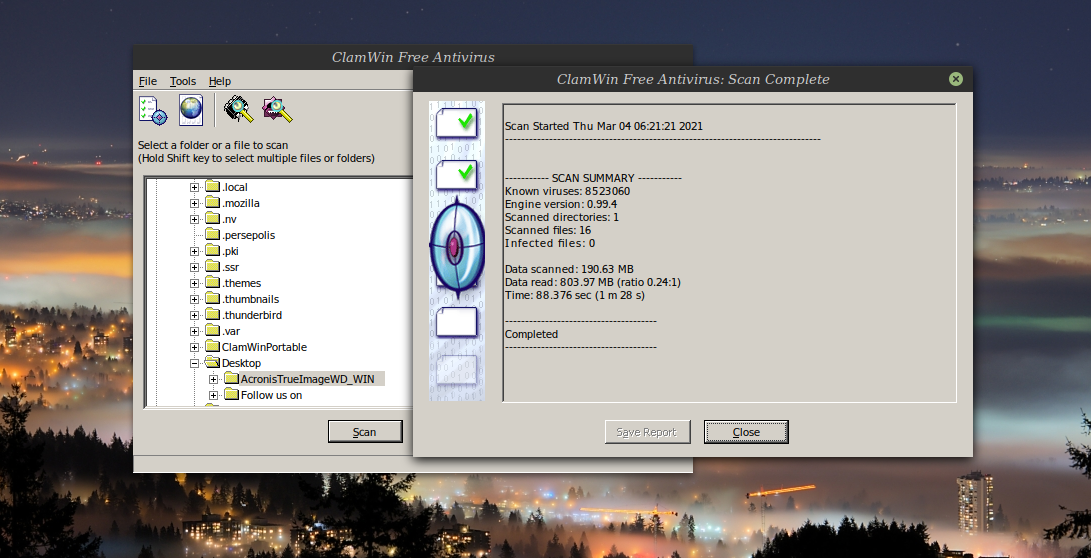The image size is (1091, 558).
Task: Select the AcronisTrueImageWD_WIN label
Action: pyautogui.click(x=308, y=379)
